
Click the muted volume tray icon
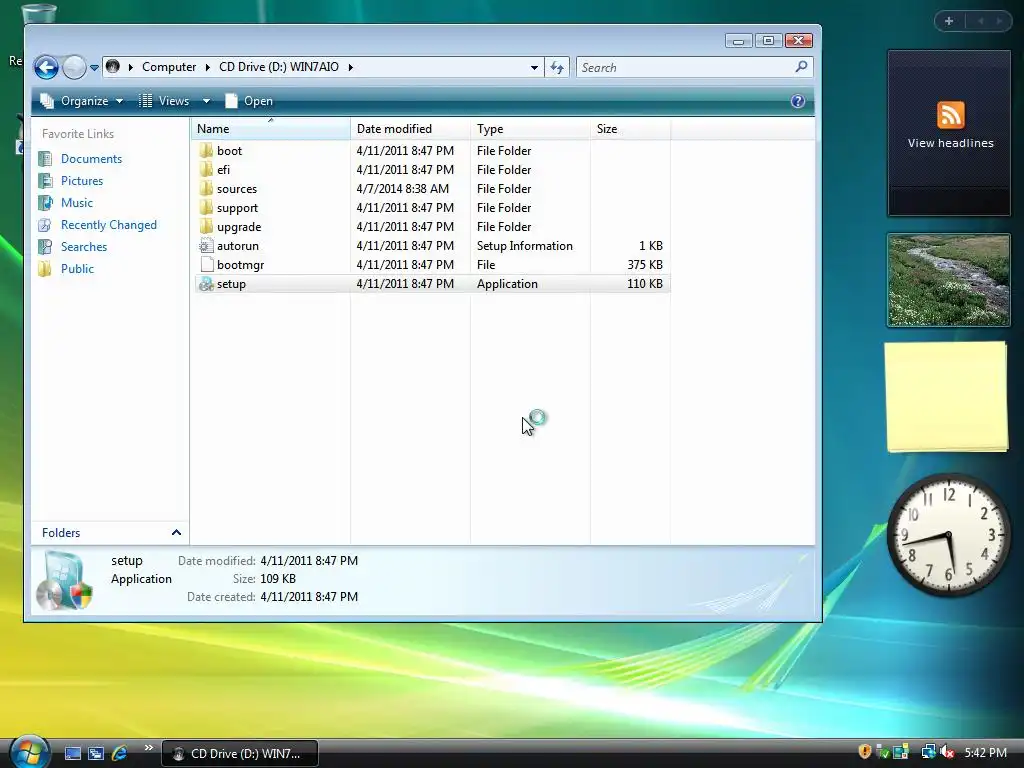[x=947, y=753]
